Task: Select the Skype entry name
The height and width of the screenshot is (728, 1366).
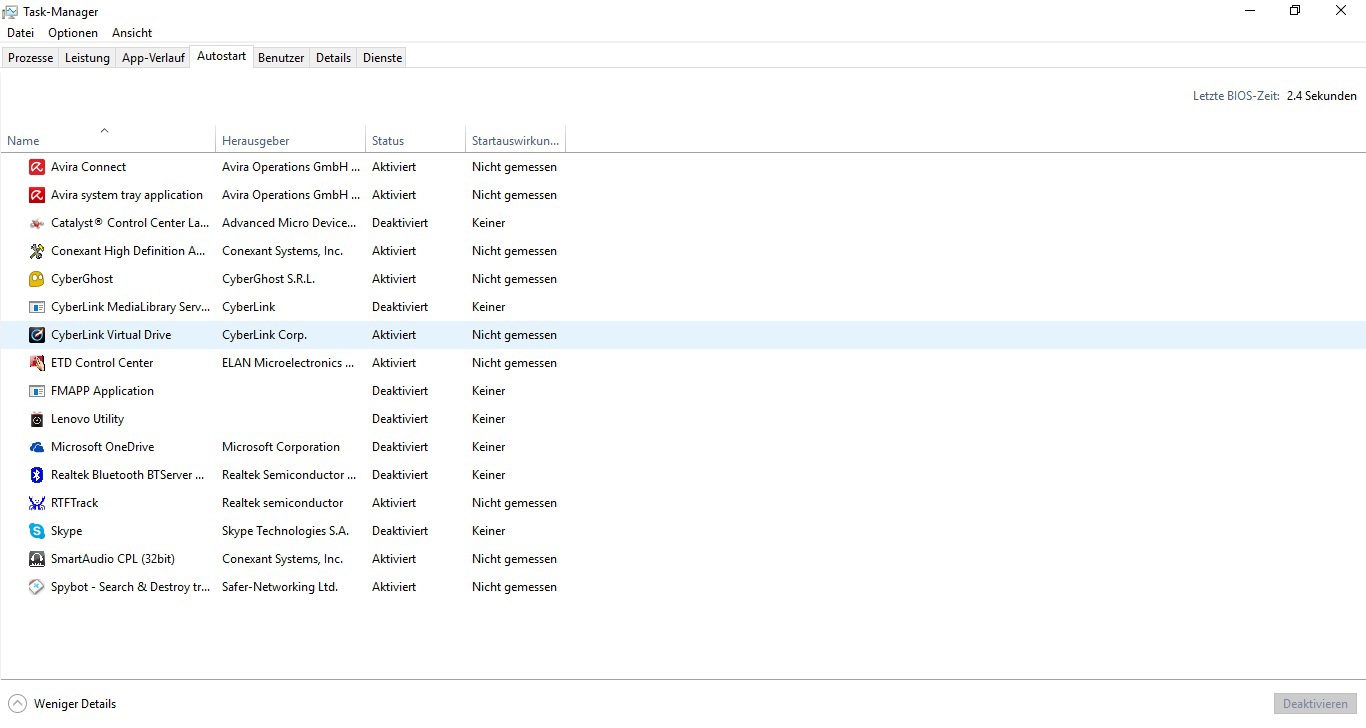Action: click(67, 531)
